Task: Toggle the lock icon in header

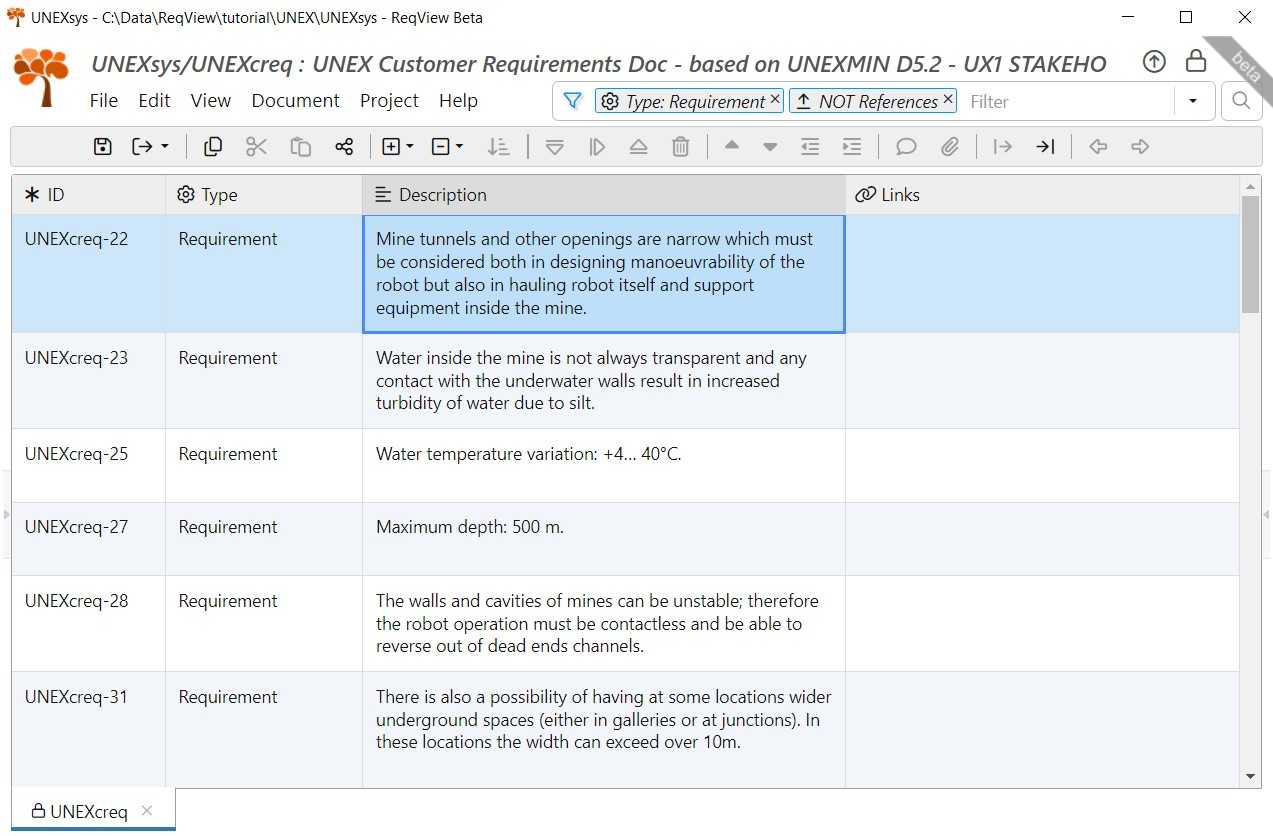Action: tap(1195, 62)
